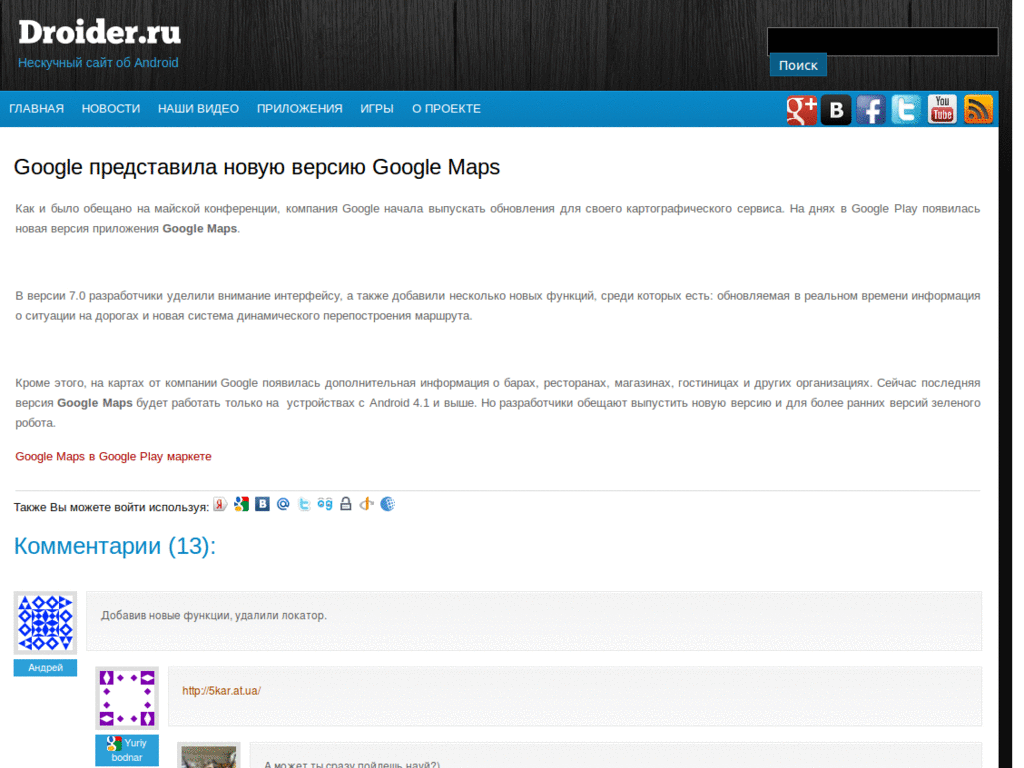
Task: Log in using the Google icon
Action: coord(242,504)
